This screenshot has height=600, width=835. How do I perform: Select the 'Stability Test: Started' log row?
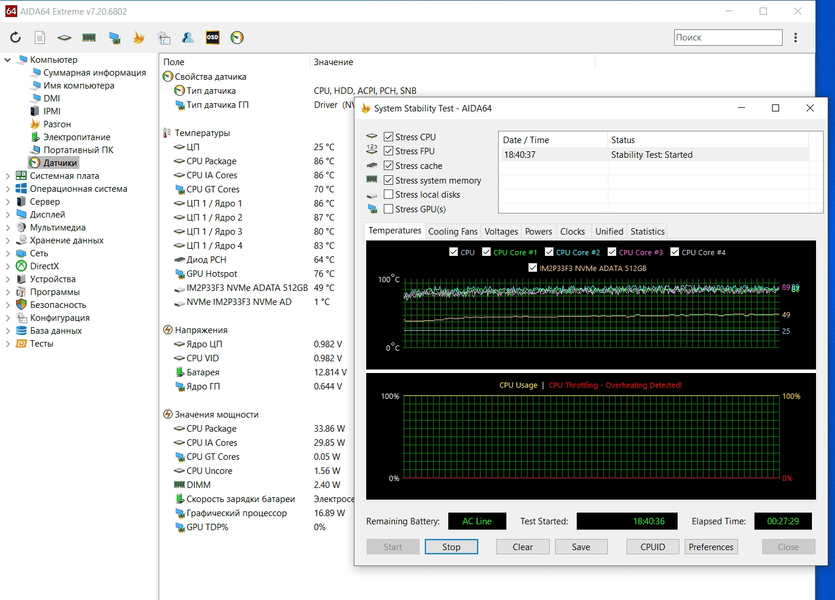click(654, 154)
